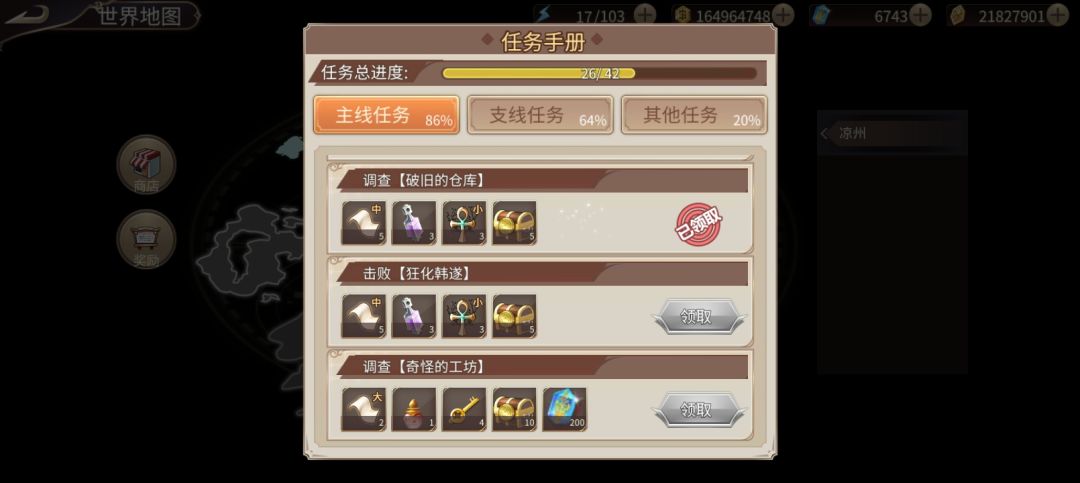Switch to the 其他任务 tab
Viewport: 1080px width, 483px height.
pyautogui.click(x=694, y=115)
